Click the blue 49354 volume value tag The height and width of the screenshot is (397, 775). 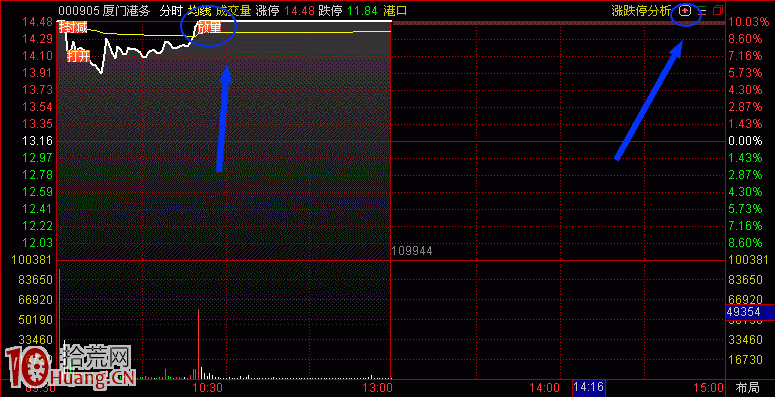pos(750,312)
